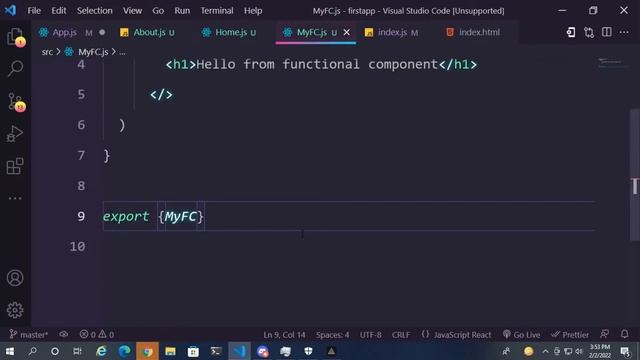Open the View menu
Viewport: 640px width, 360px height.
[x=132, y=11]
